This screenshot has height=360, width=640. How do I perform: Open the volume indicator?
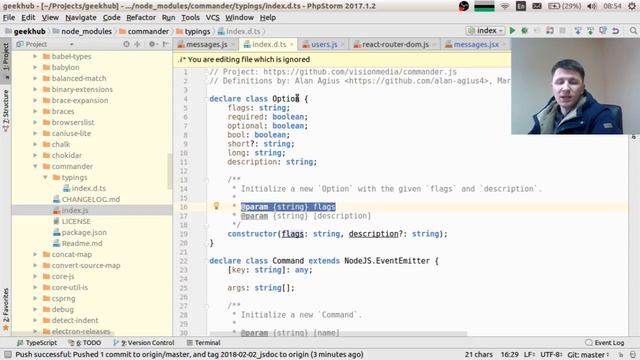591,6
